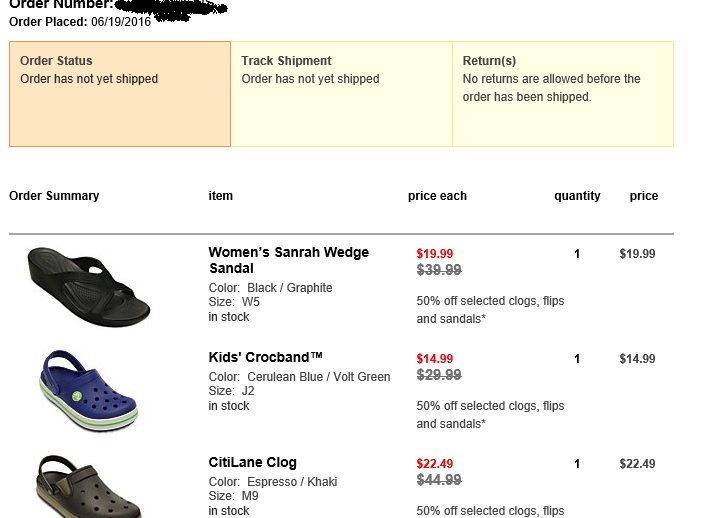Viewport: 705px width, 518px height.
Task: Click the $19.99 sale price in red
Action: (x=435, y=254)
